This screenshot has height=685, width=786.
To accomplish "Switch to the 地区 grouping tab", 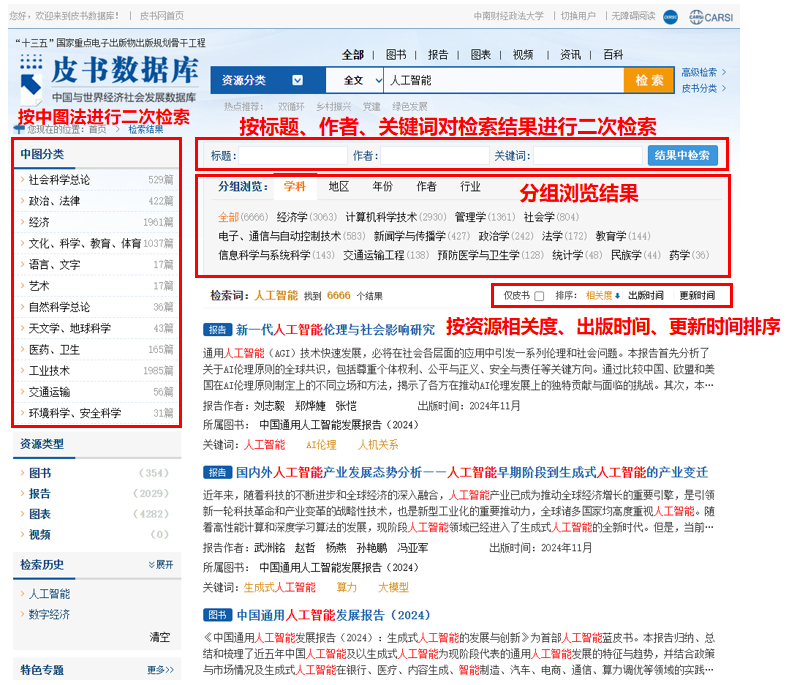I will point(339,187).
